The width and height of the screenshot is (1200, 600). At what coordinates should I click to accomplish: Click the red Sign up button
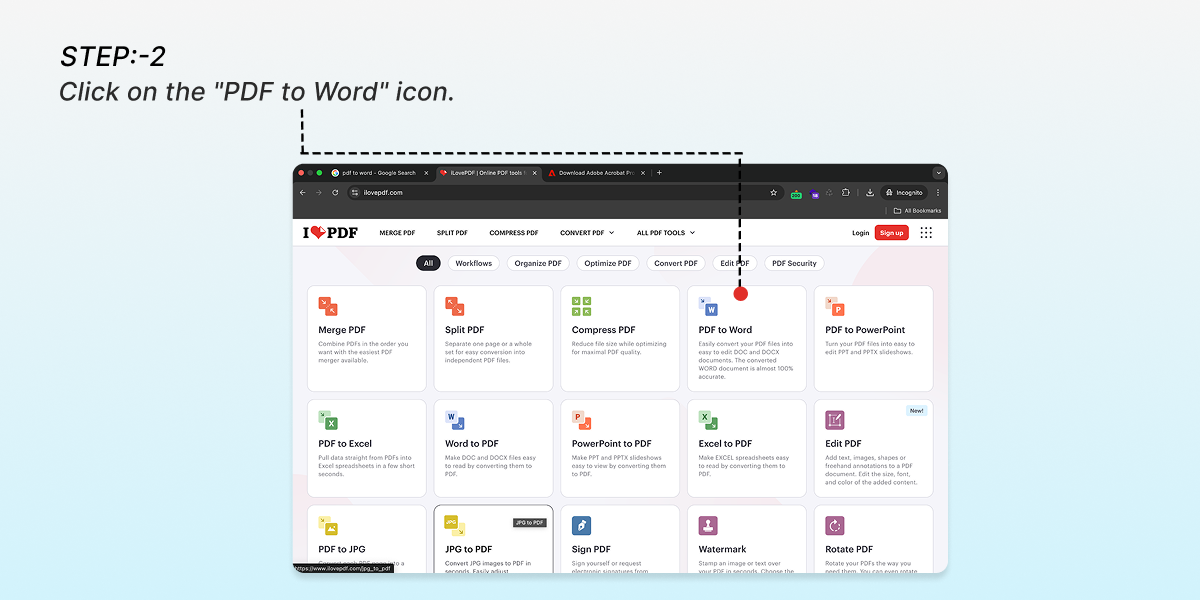891,232
